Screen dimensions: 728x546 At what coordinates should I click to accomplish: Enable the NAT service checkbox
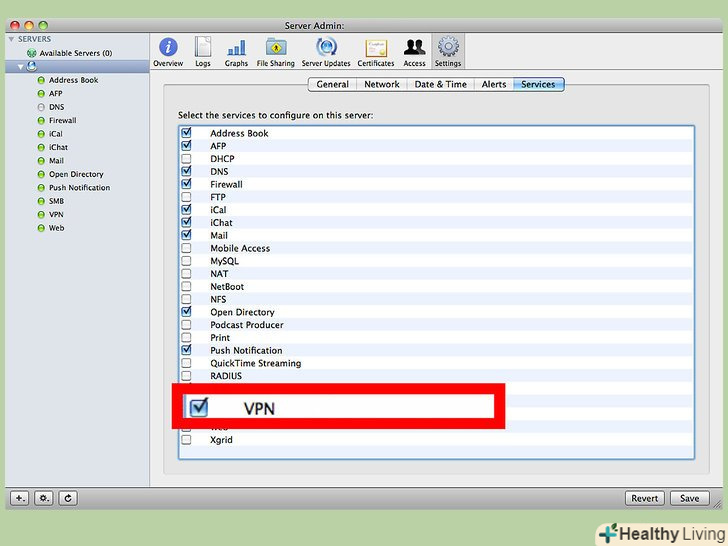[x=186, y=273]
